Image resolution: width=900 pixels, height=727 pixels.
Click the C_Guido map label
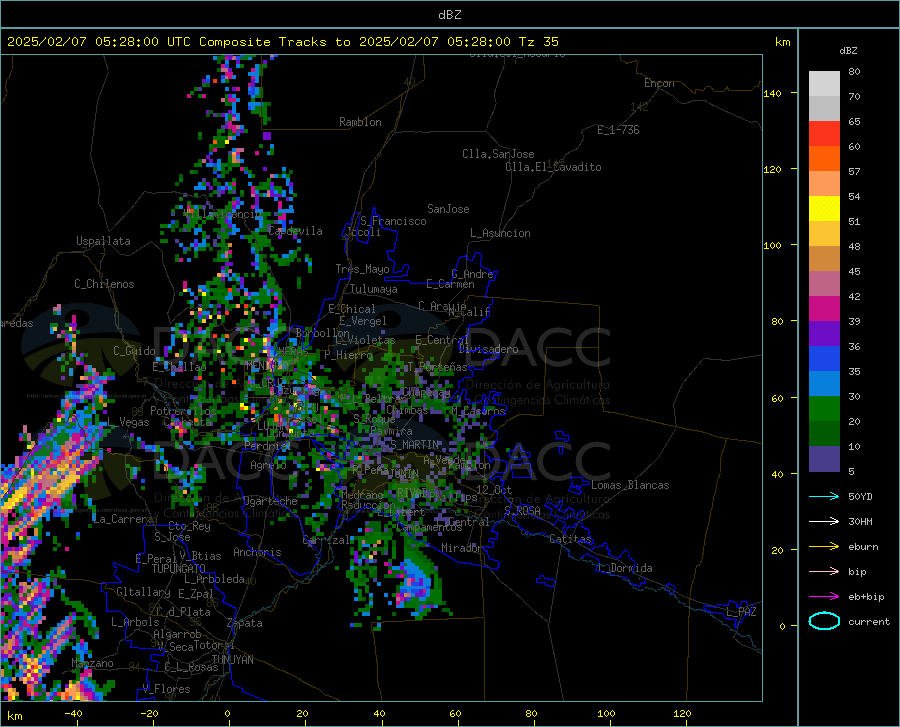point(134,351)
